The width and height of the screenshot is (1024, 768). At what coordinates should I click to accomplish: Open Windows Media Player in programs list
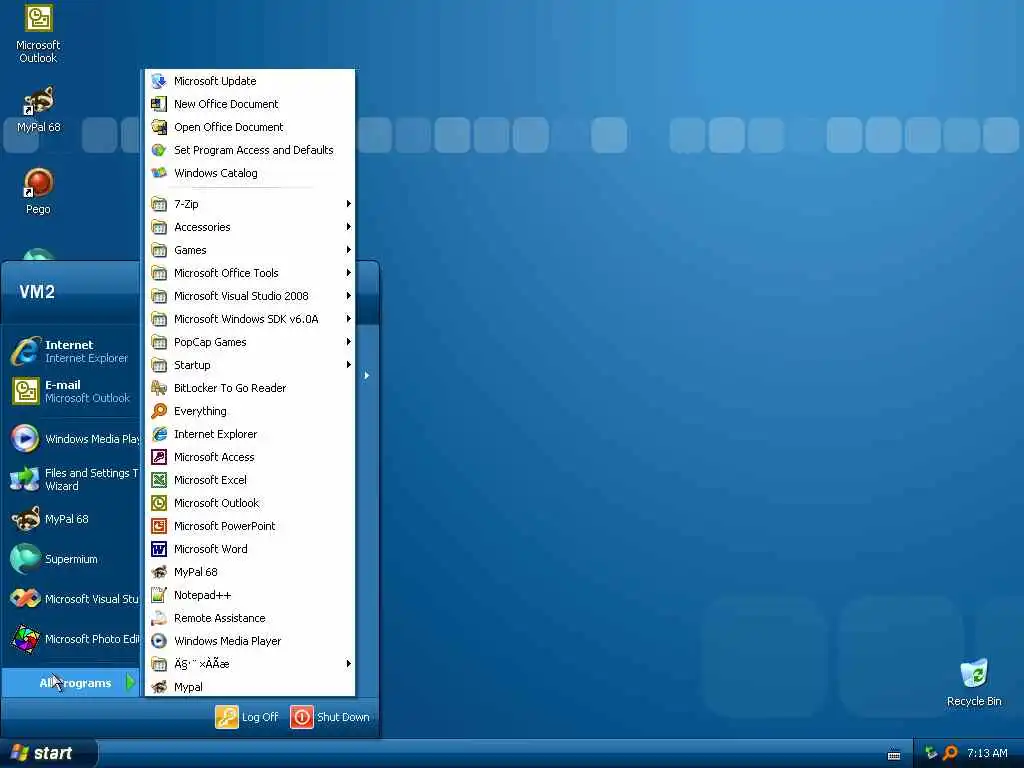point(250,641)
